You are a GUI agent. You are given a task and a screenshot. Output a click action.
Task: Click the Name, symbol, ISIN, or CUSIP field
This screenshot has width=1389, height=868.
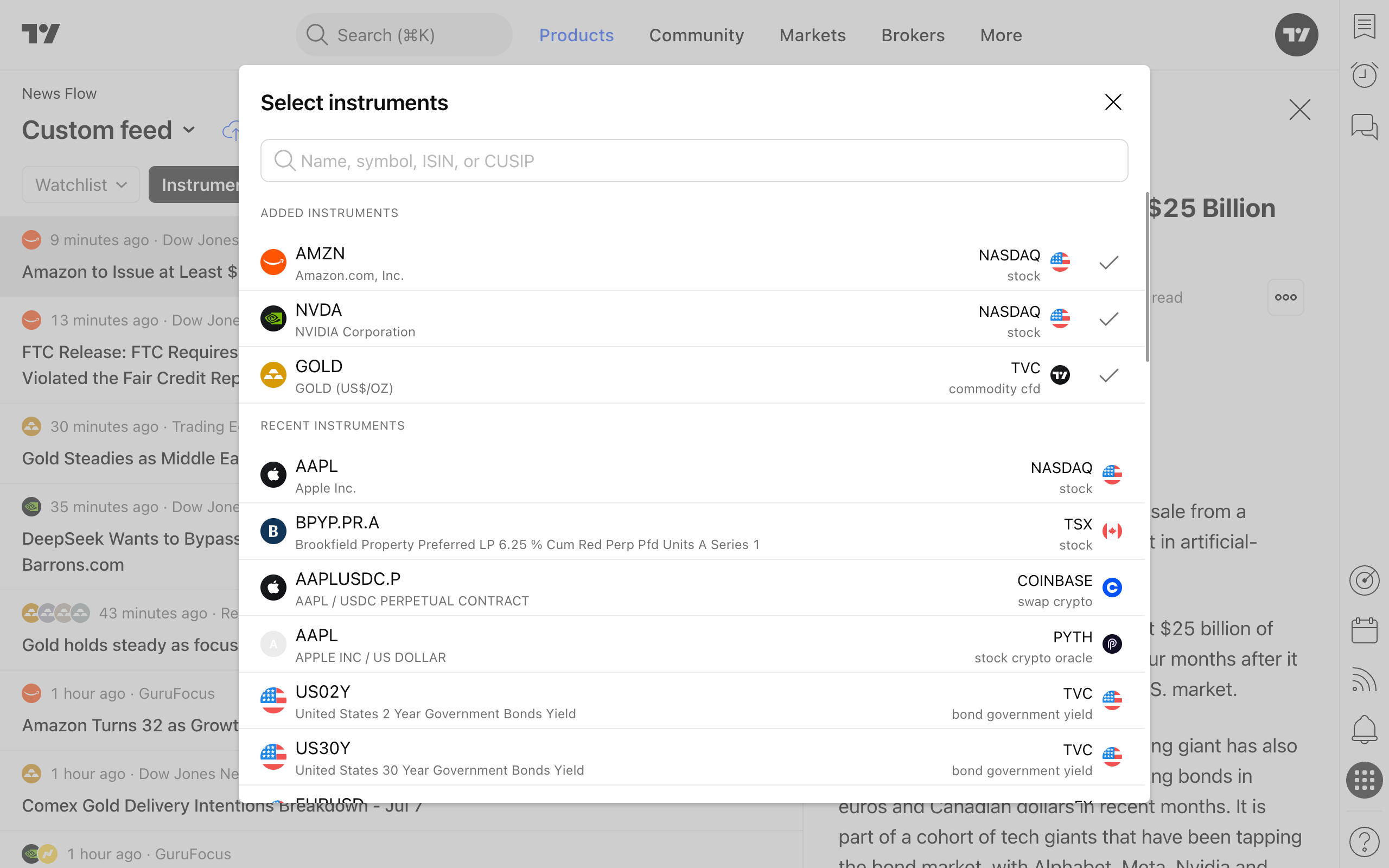coord(694,161)
